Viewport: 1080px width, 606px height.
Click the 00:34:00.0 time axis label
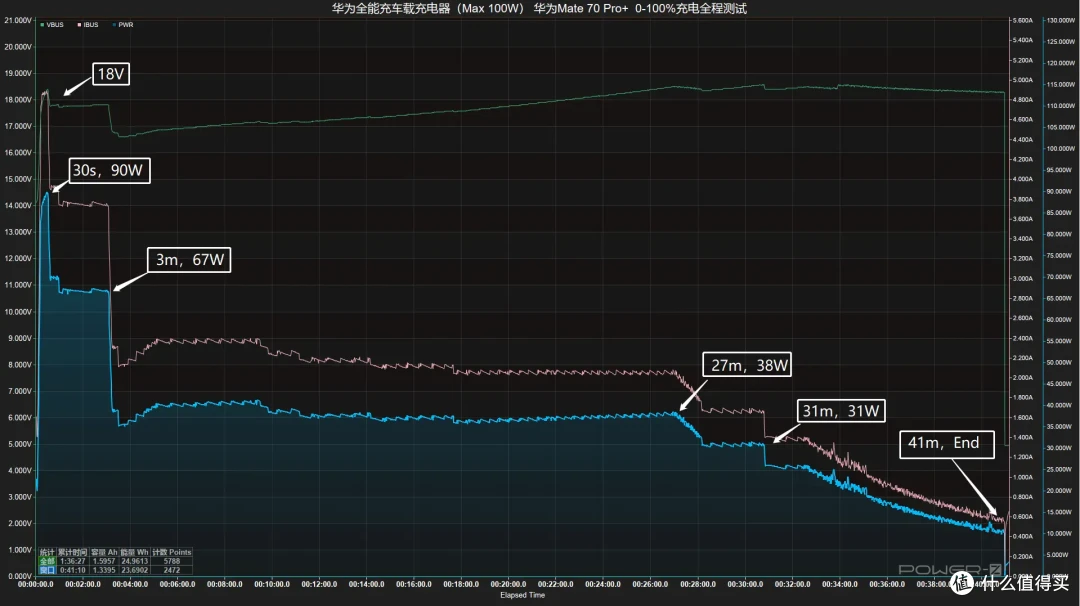point(840,585)
